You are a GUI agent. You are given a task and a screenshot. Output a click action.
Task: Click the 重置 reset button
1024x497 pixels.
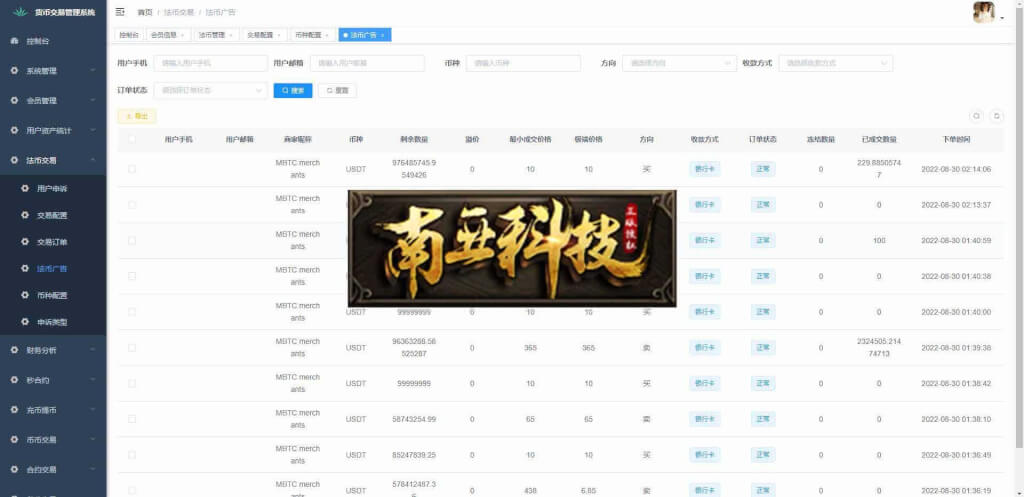[337, 91]
